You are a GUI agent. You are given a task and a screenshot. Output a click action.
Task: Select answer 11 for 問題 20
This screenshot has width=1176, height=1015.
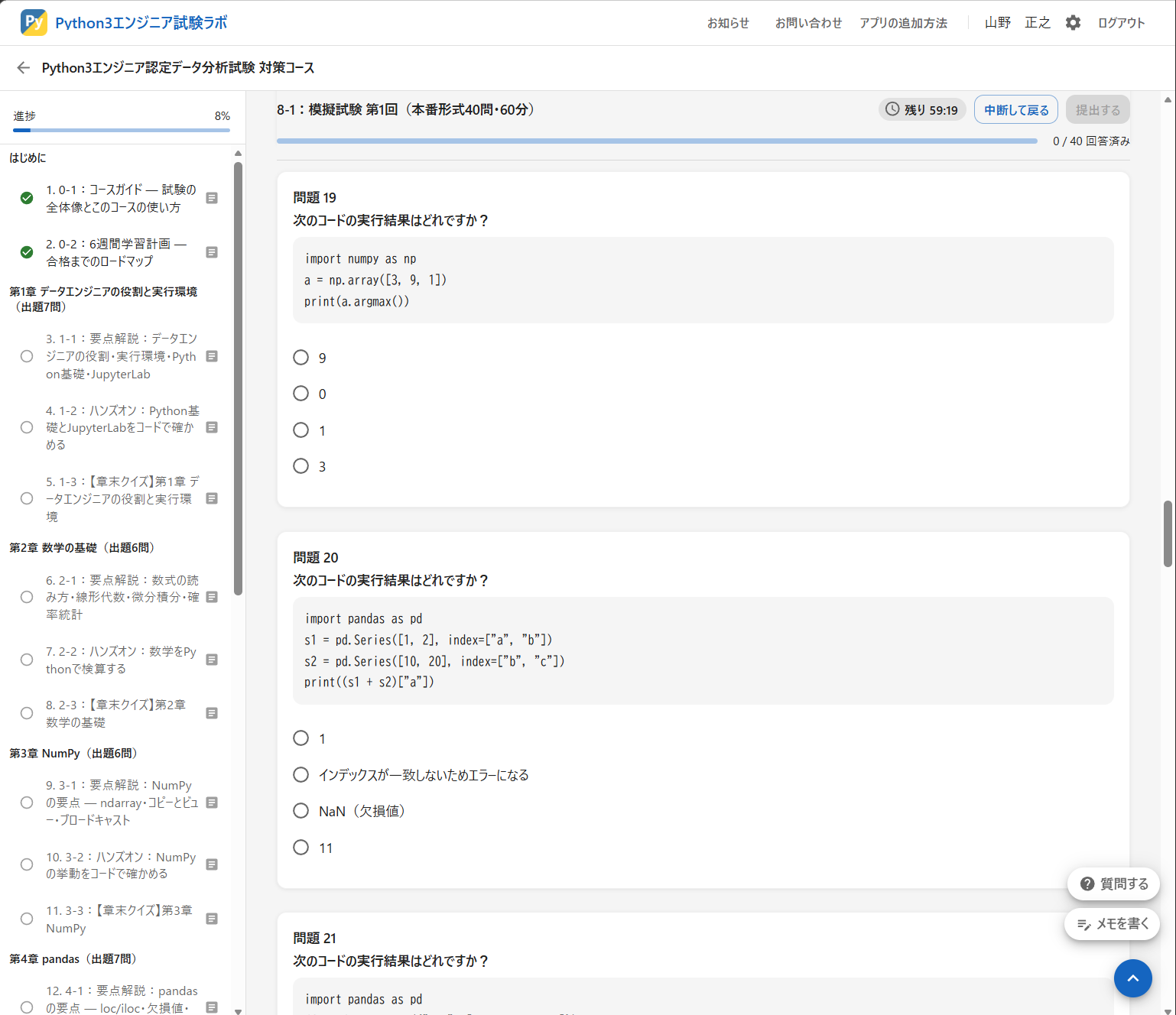tap(301, 848)
